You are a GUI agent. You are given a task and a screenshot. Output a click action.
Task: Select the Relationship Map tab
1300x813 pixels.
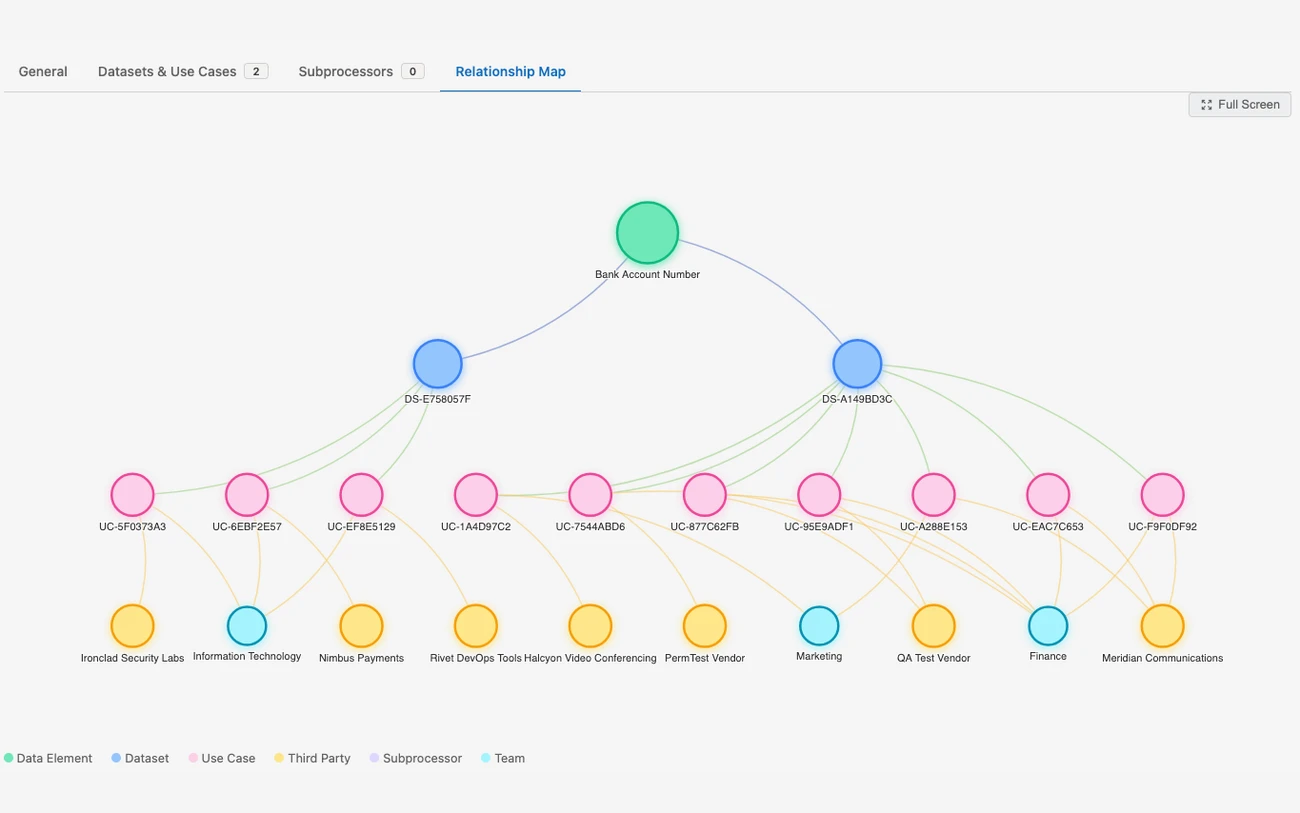[x=510, y=72]
